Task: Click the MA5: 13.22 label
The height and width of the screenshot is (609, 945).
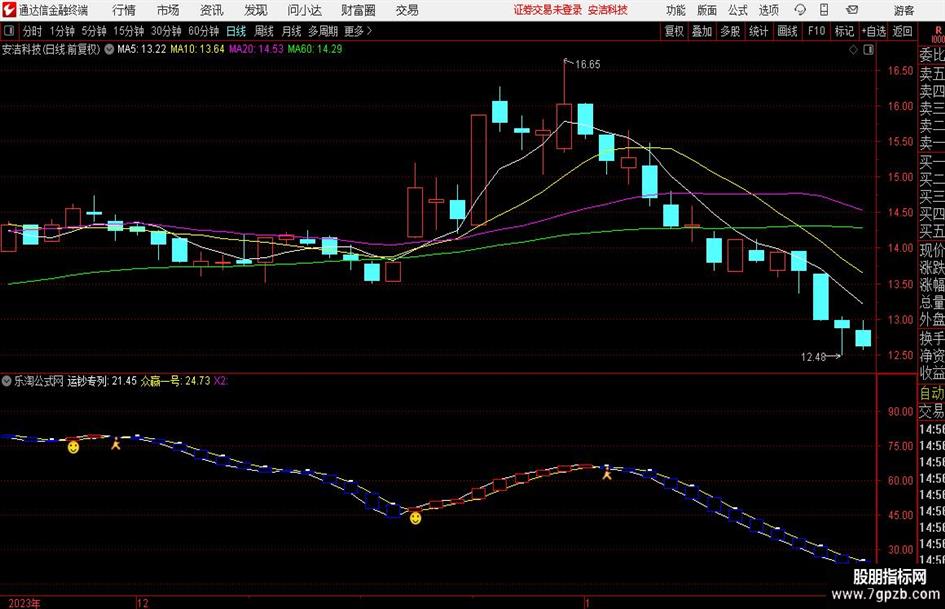Action: (142, 49)
